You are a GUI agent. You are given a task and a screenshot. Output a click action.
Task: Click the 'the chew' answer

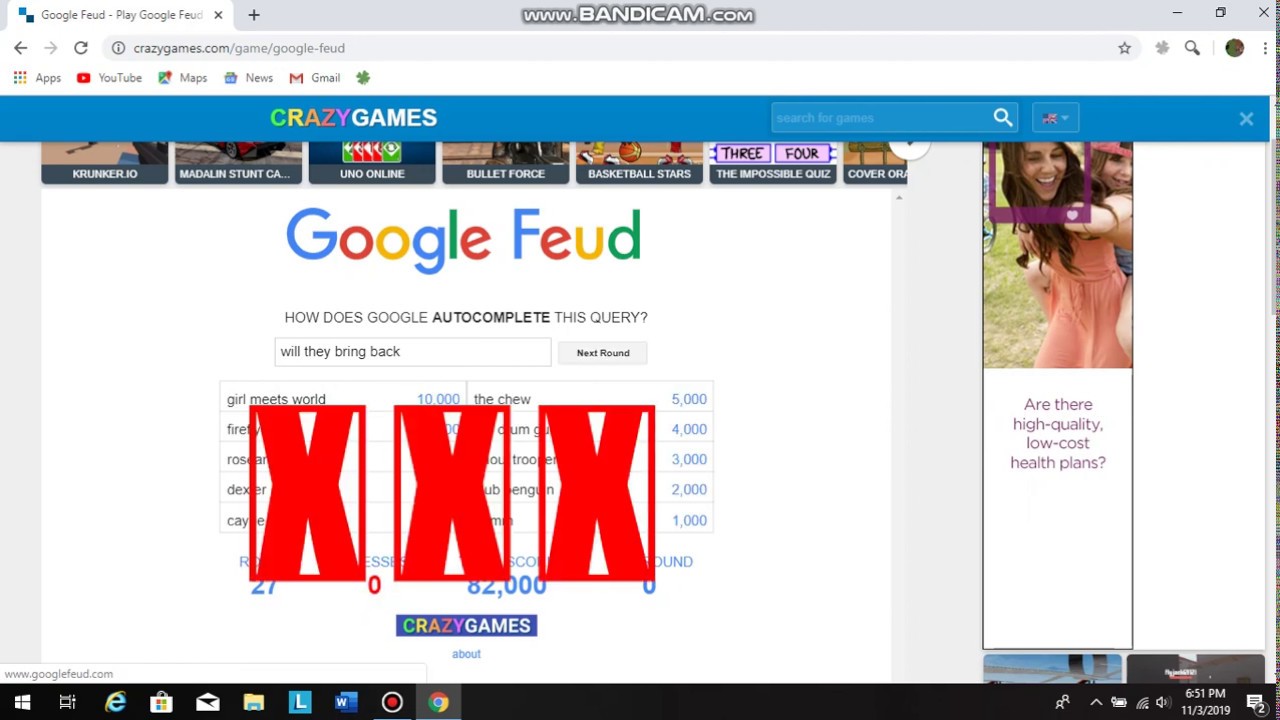pos(502,399)
